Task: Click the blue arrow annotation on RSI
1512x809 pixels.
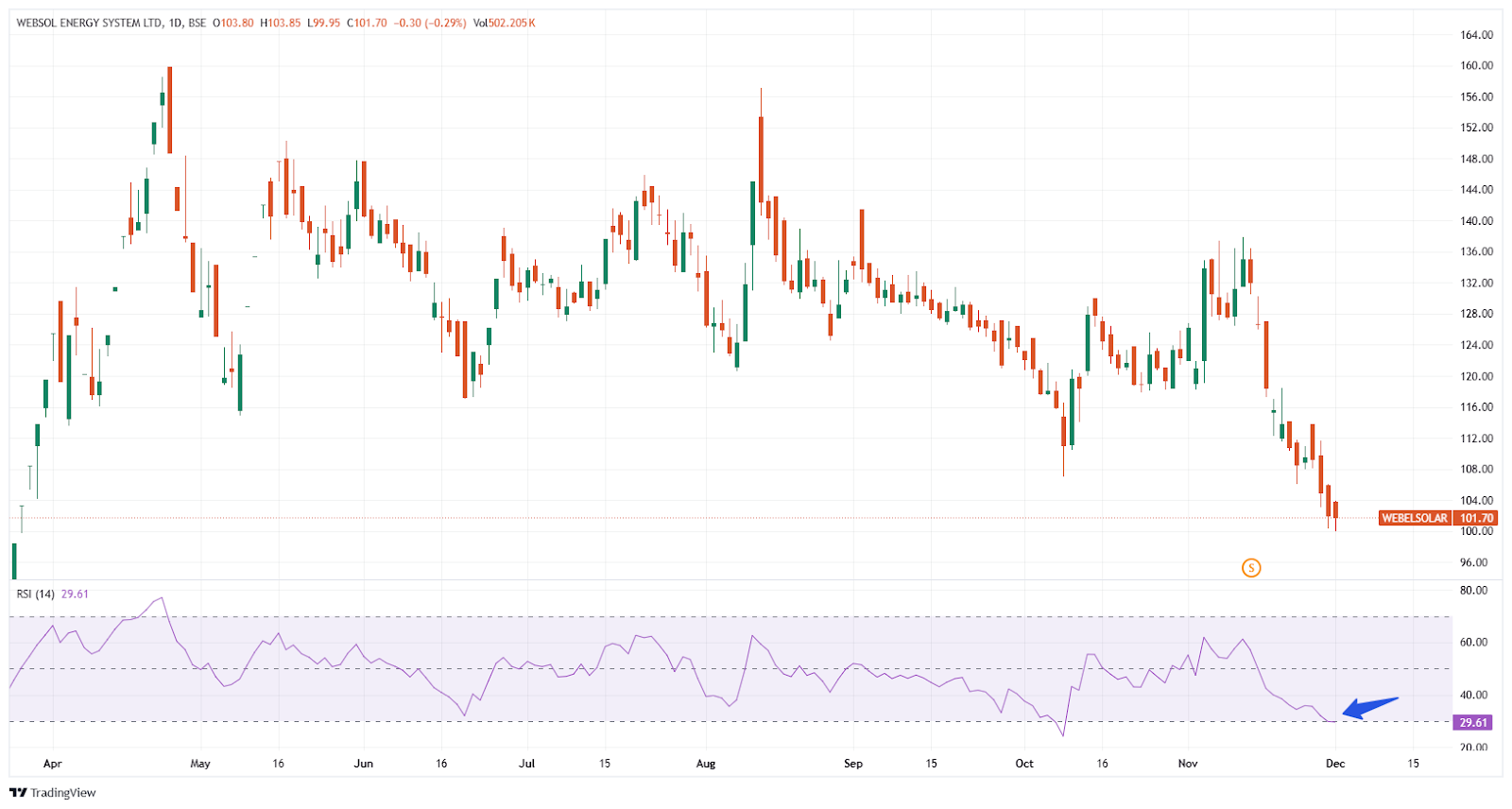Action: [1369, 708]
